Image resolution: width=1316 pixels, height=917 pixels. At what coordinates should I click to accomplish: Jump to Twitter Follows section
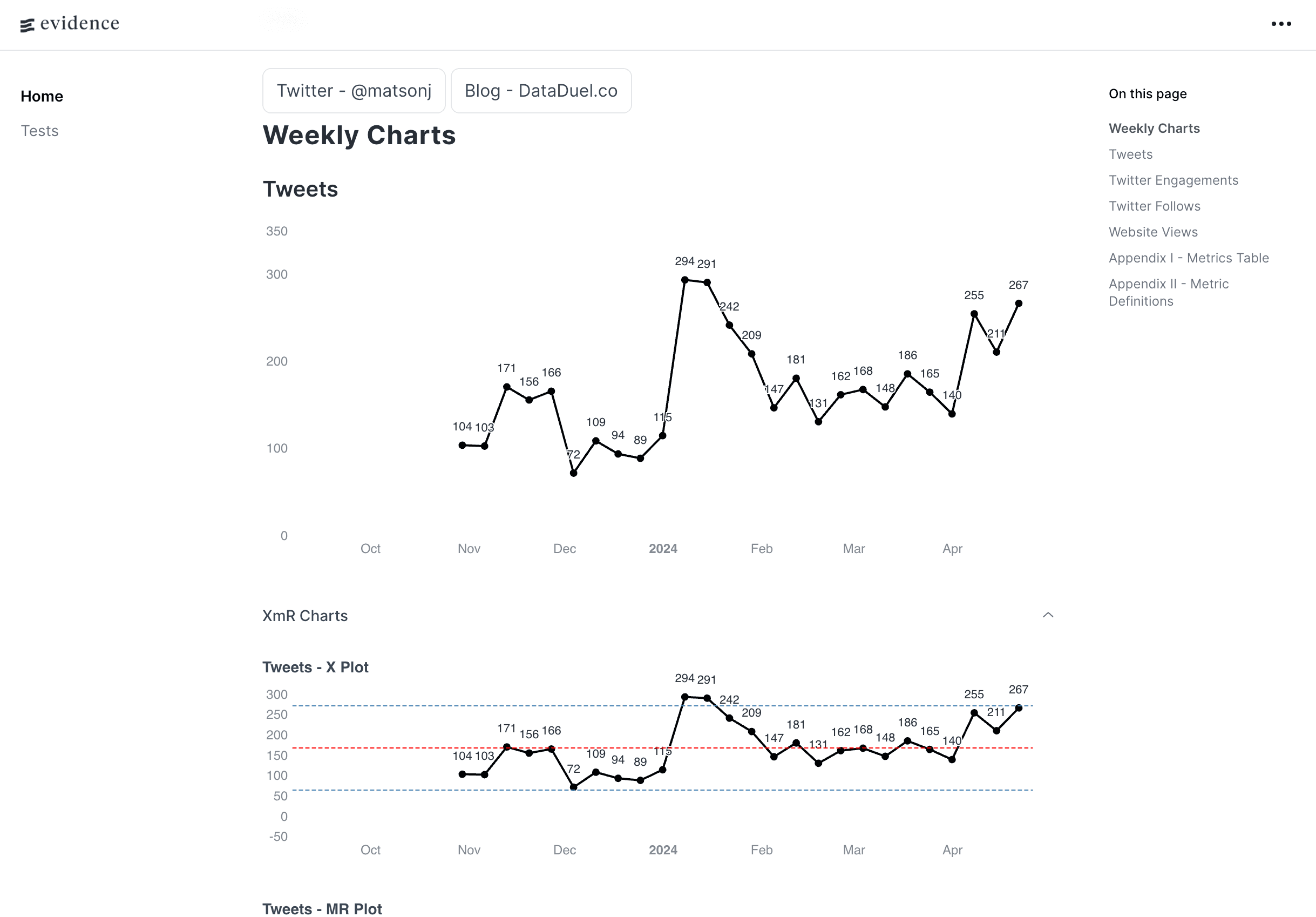click(1155, 206)
